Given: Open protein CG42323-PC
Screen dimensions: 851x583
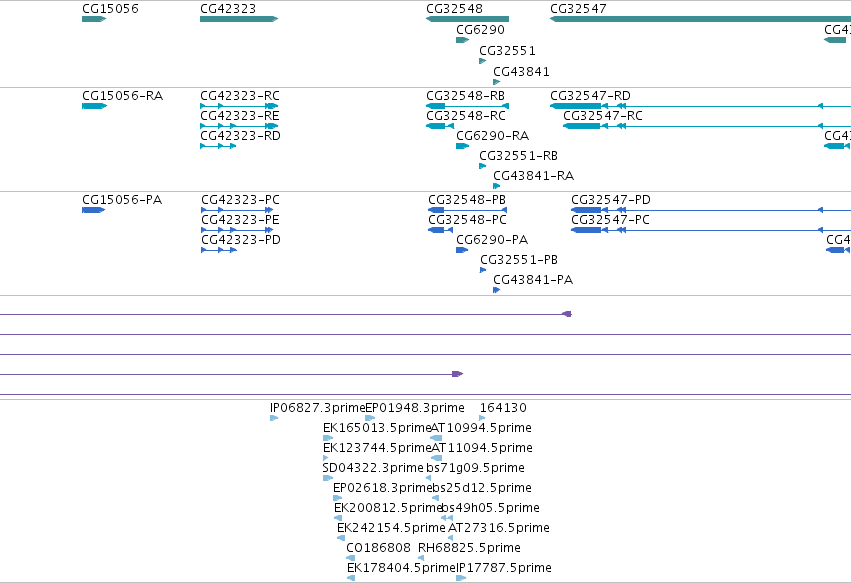Looking at the screenshot, I should [x=240, y=200].
